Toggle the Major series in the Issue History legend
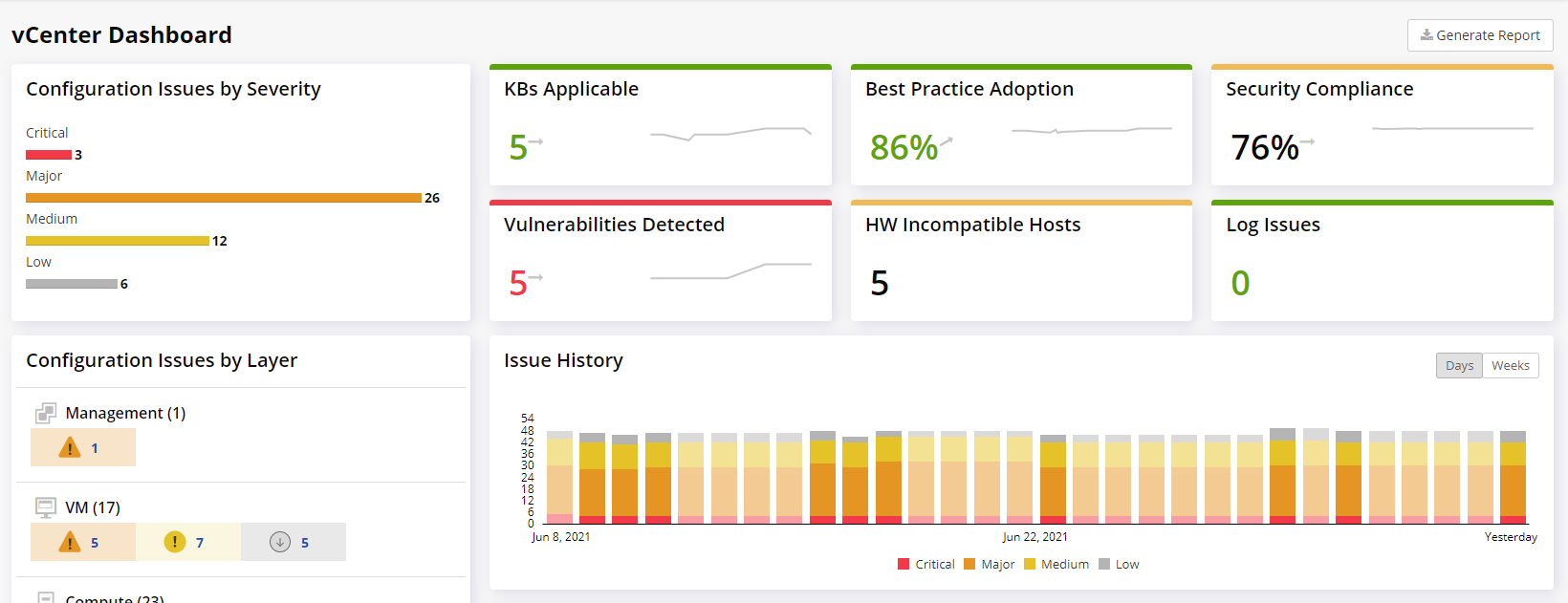The width and height of the screenshot is (1568, 603). tap(990, 564)
